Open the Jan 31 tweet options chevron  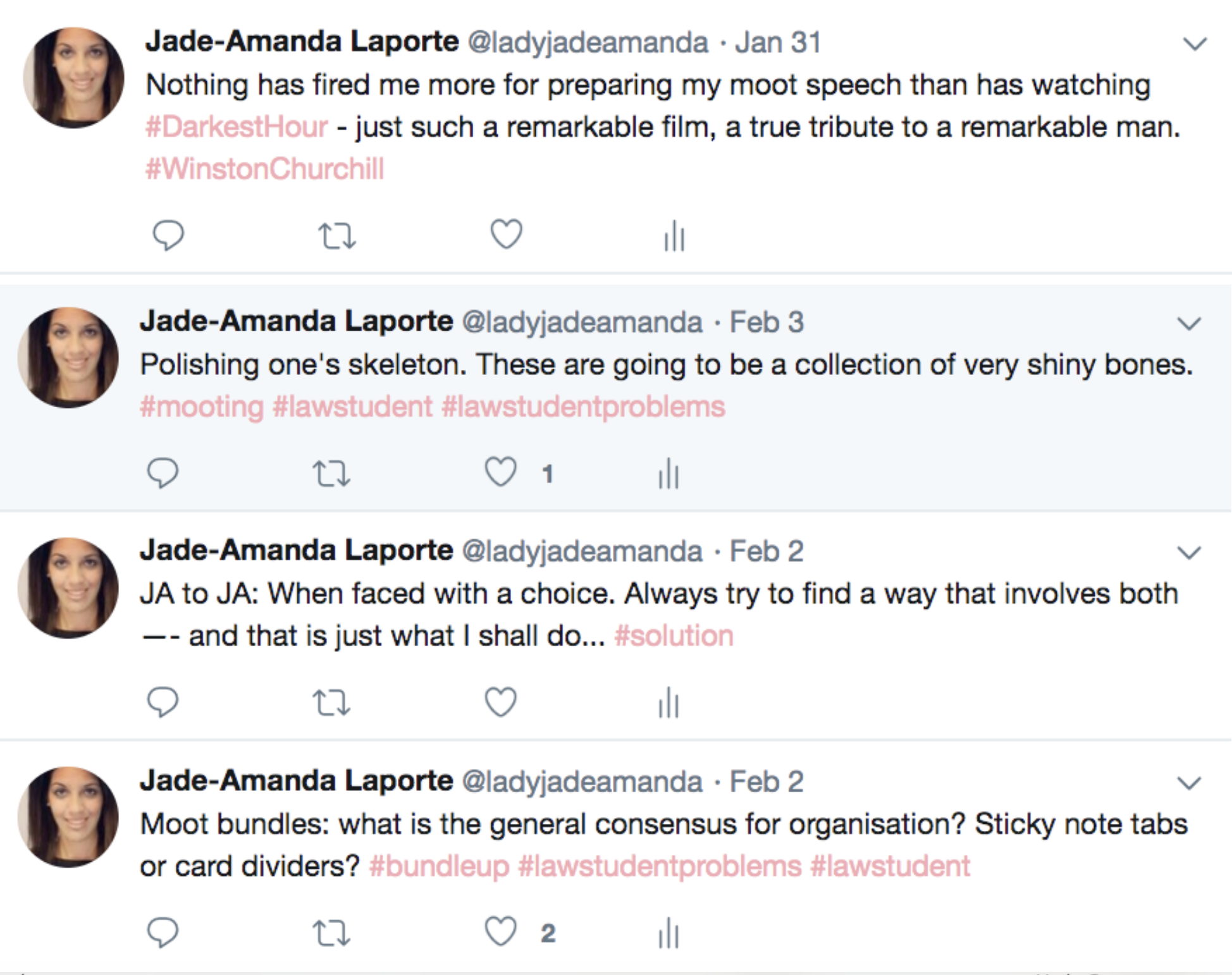click(1195, 44)
